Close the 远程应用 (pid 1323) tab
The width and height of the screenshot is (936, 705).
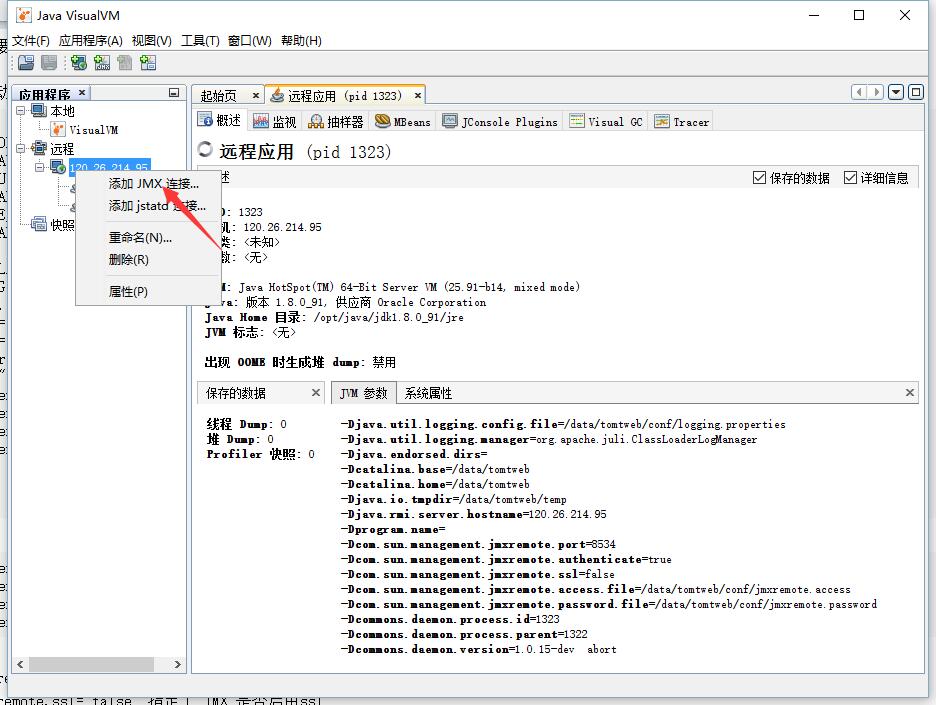pyautogui.click(x=418, y=96)
